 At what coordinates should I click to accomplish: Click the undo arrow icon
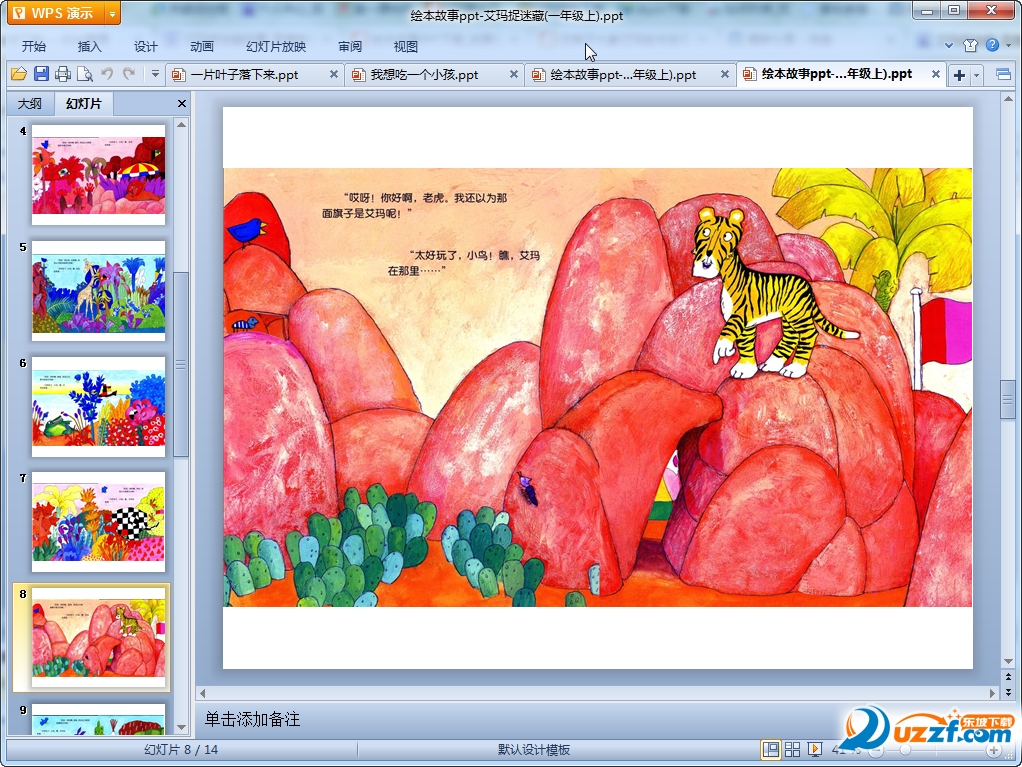[107, 74]
